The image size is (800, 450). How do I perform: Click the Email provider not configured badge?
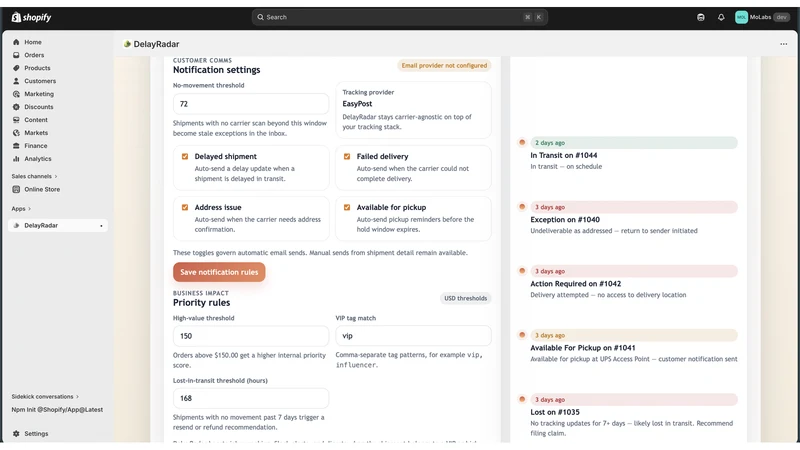coord(444,65)
